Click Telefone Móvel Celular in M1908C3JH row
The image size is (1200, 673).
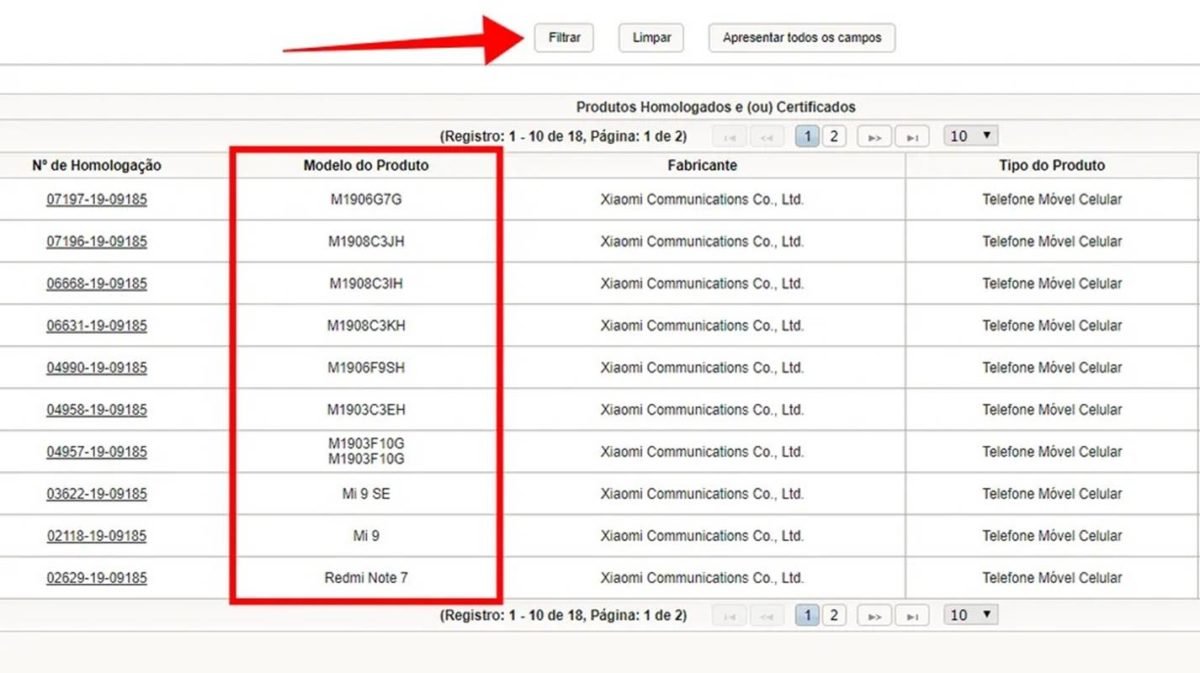click(x=1052, y=241)
